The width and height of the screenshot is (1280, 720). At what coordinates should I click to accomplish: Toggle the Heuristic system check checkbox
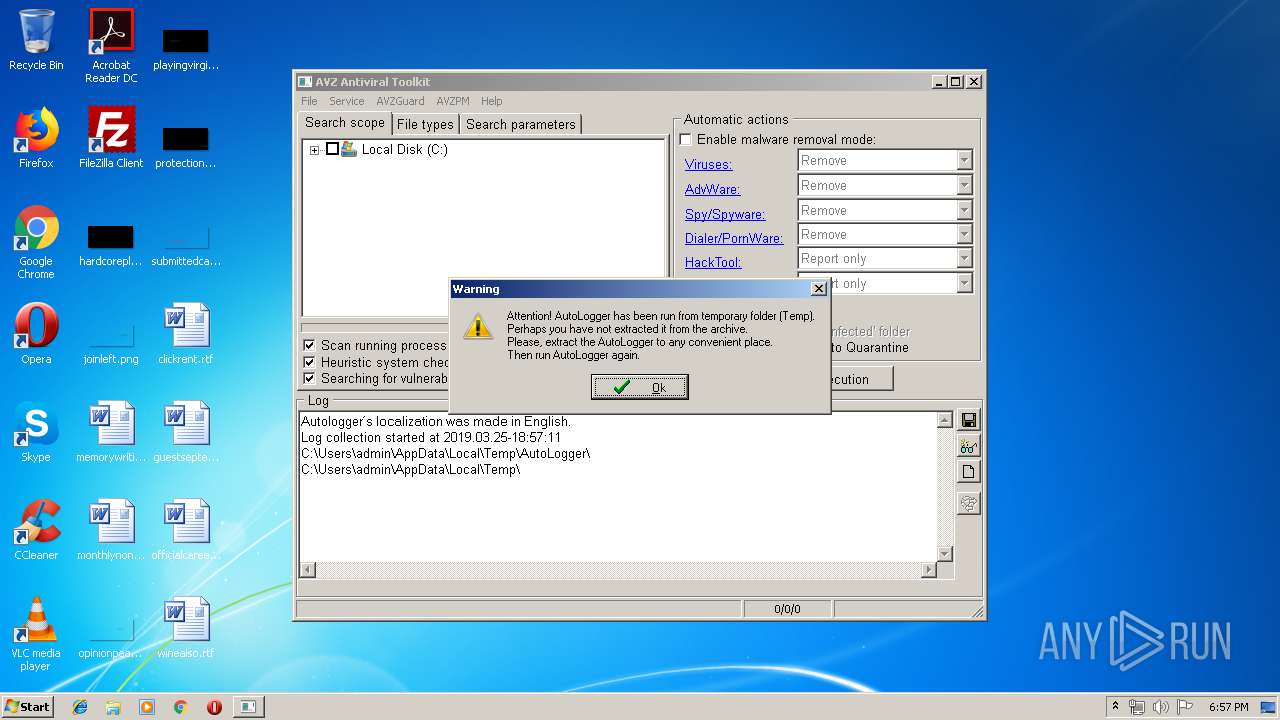pyautogui.click(x=310, y=362)
